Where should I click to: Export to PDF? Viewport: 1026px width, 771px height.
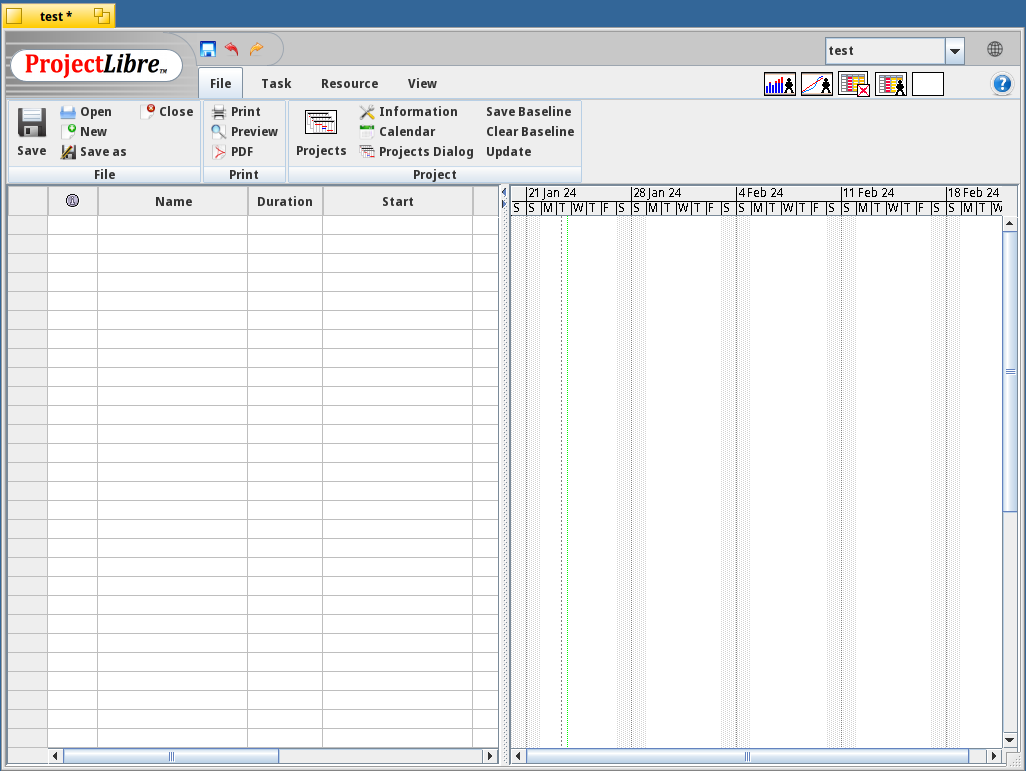point(232,152)
